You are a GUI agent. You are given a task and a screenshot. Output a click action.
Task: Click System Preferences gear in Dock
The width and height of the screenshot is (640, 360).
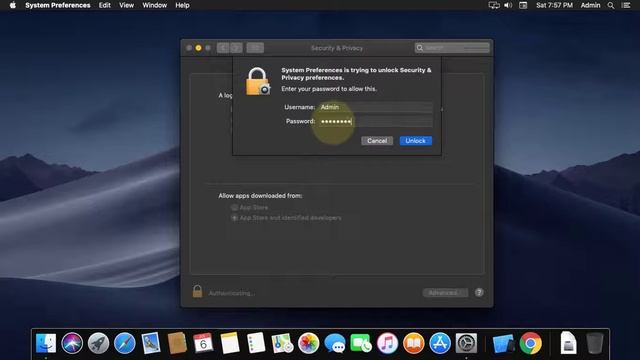(x=466, y=343)
